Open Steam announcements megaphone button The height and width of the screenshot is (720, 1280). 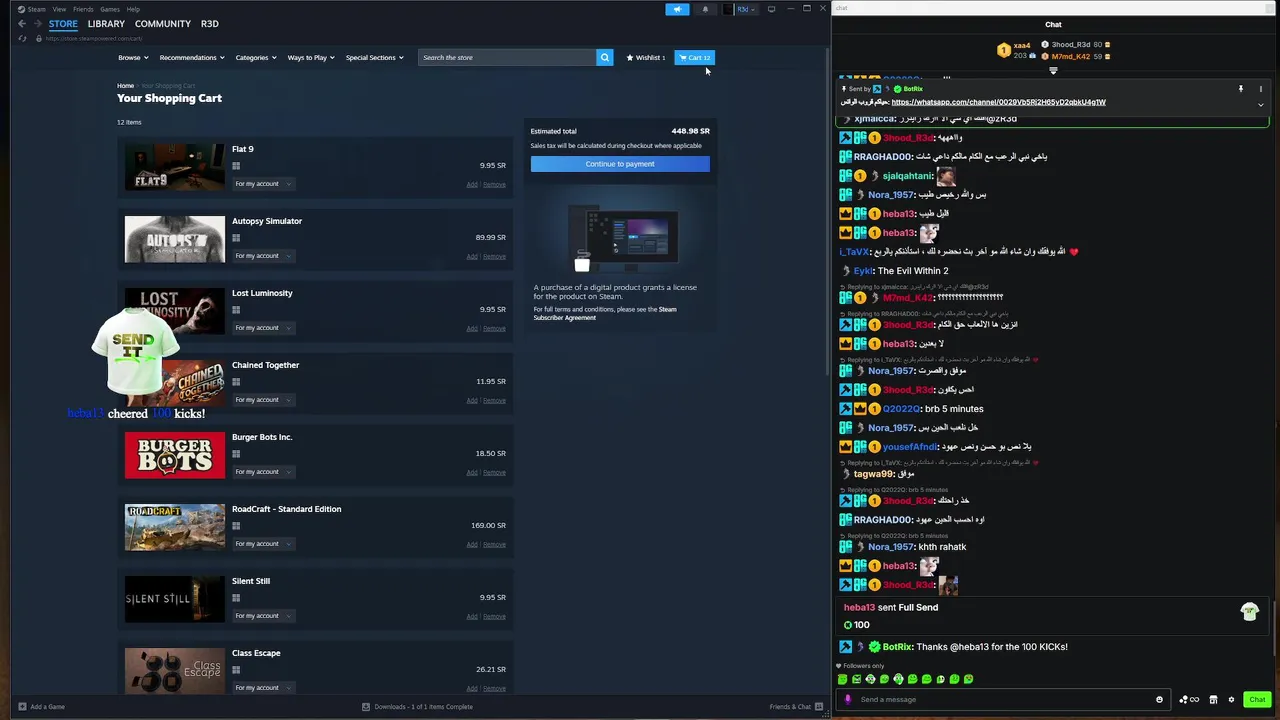click(677, 9)
